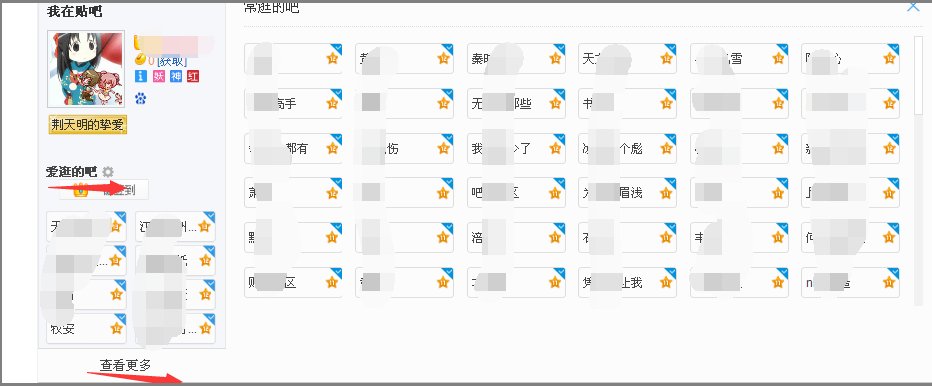Click the blue paw print icon
The image size is (932, 386).
pyautogui.click(x=141, y=98)
